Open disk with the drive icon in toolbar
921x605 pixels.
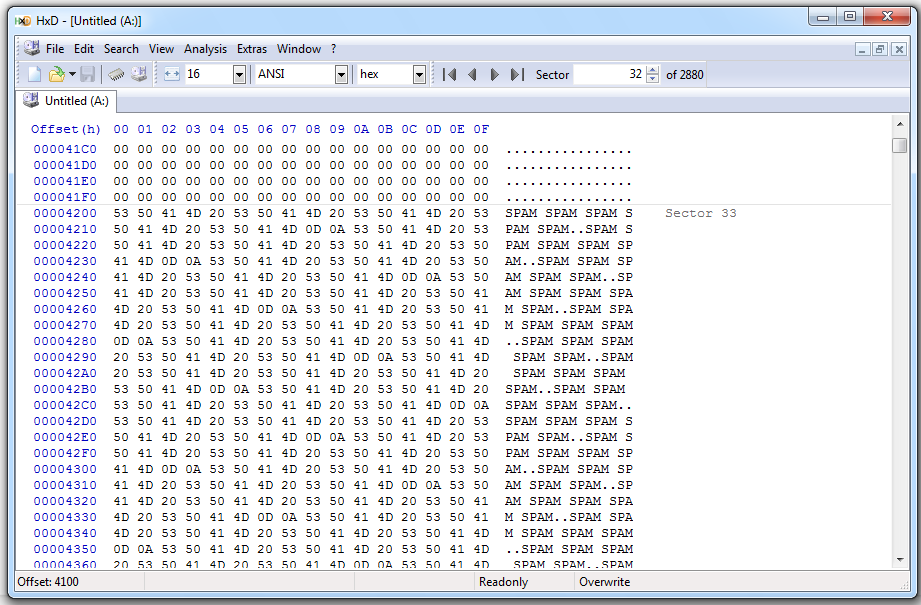[x=139, y=74]
